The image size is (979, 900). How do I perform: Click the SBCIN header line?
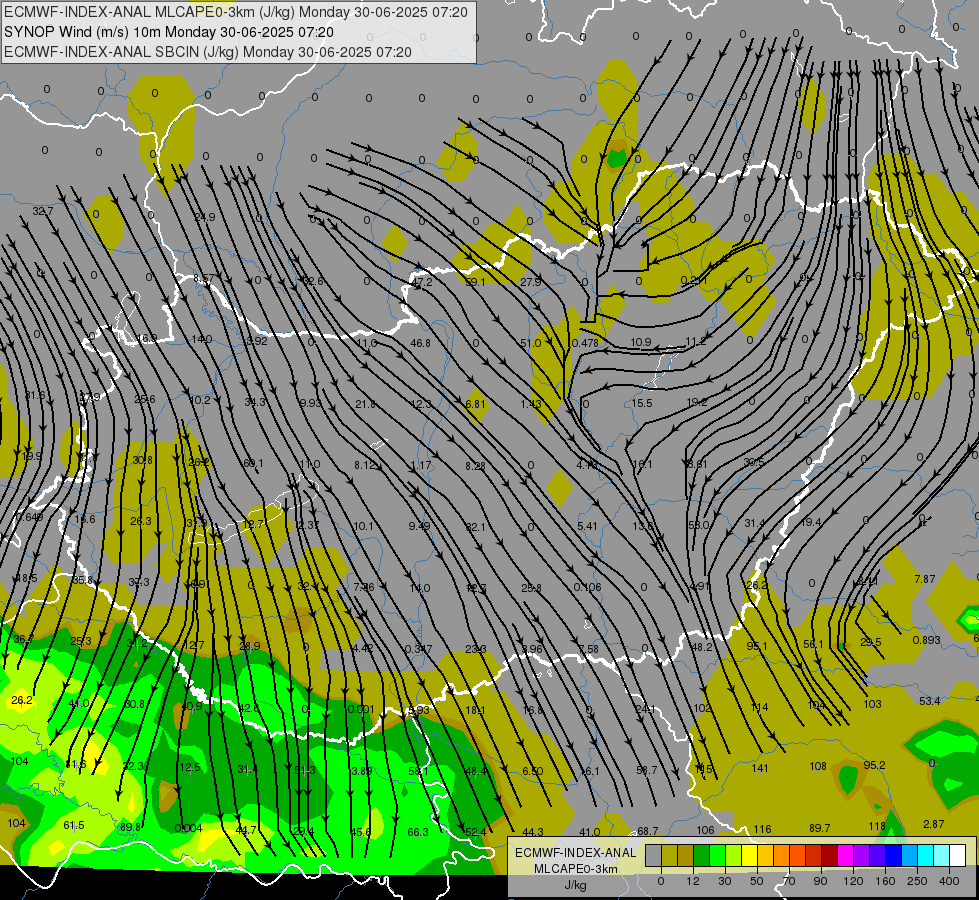click(207, 52)
